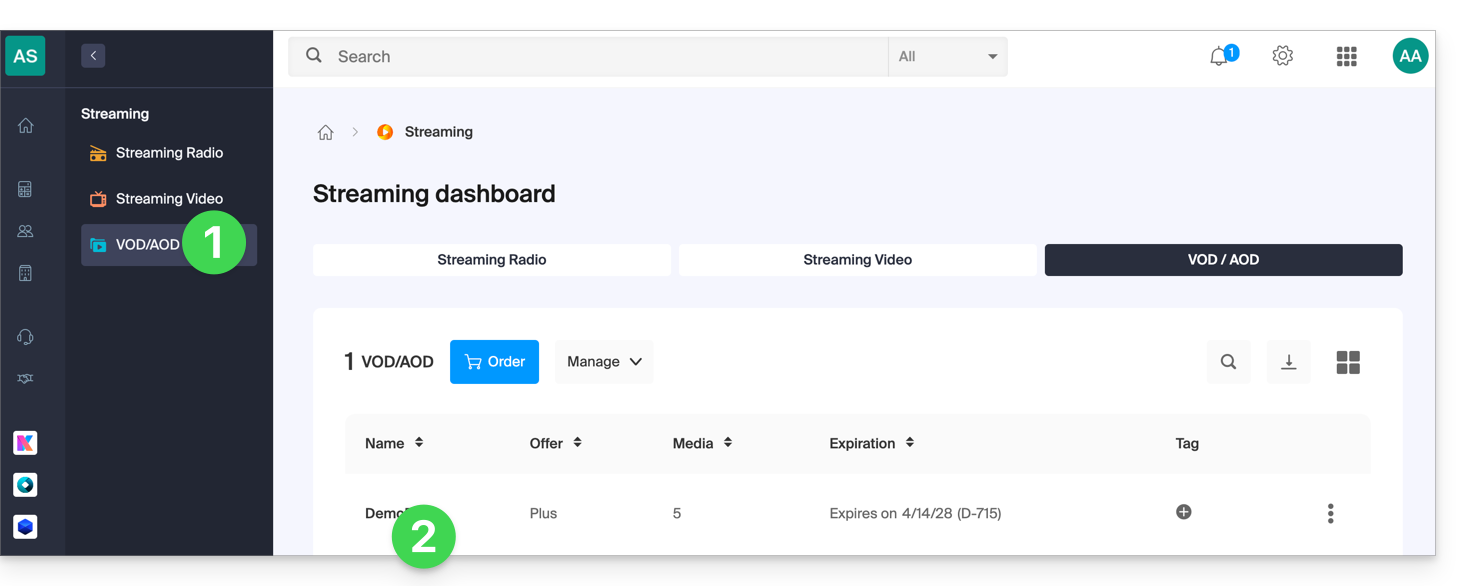The image size is (1466, 586).
Task: Open the apps grid launcher
Action: 1347,57
